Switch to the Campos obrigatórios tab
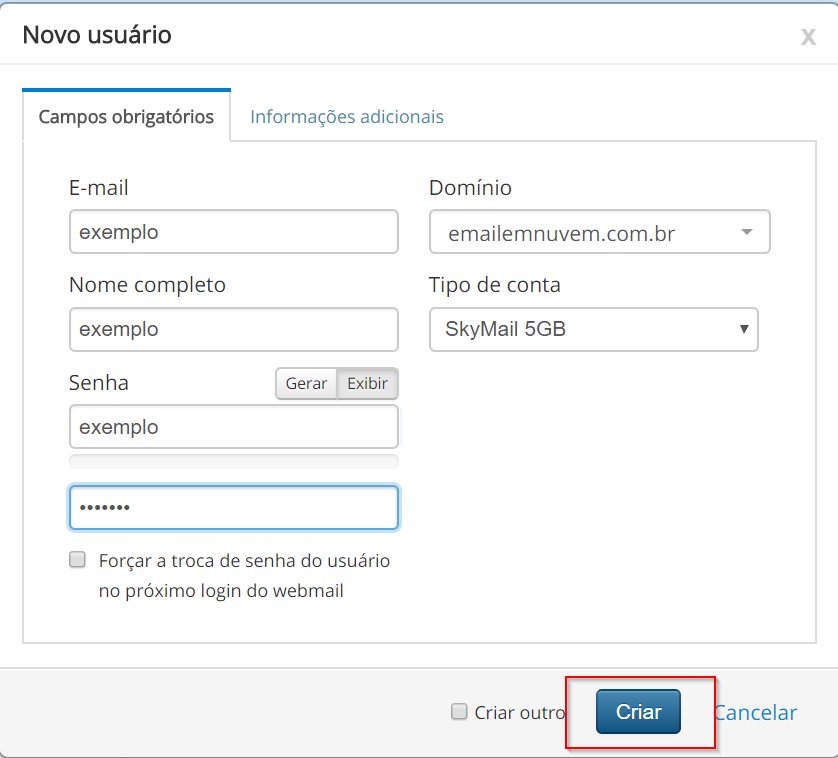 pyautogui.click(x=126, y=117)
